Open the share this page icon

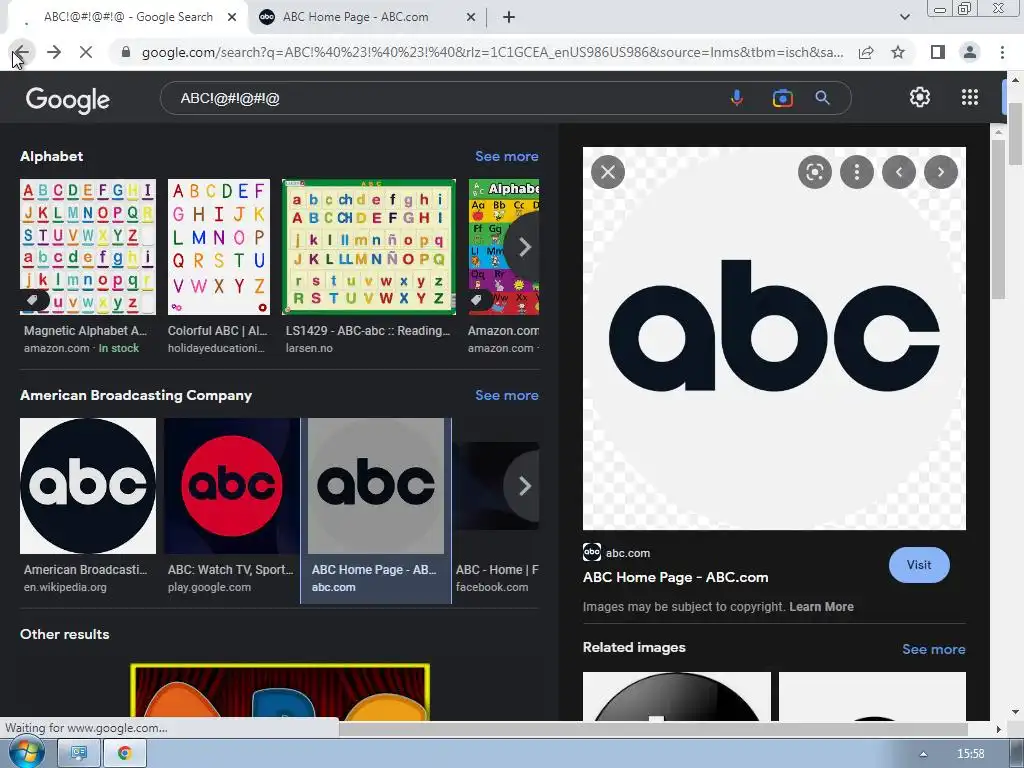tap(866, 52)
